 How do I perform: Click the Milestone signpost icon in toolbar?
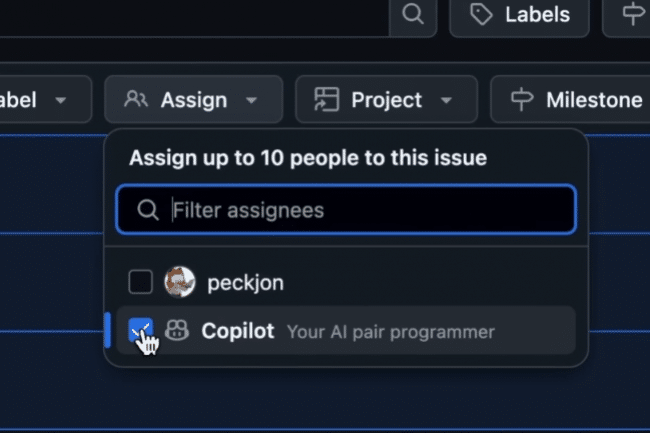tap(521, 100)
